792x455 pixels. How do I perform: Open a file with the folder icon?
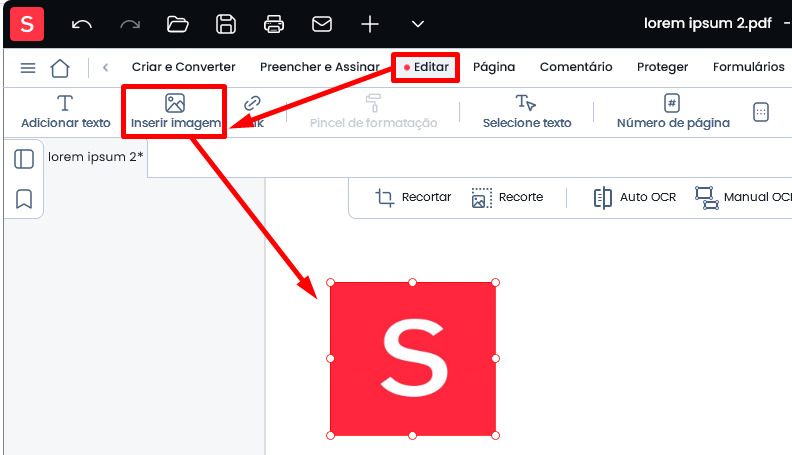click(177, 24)
